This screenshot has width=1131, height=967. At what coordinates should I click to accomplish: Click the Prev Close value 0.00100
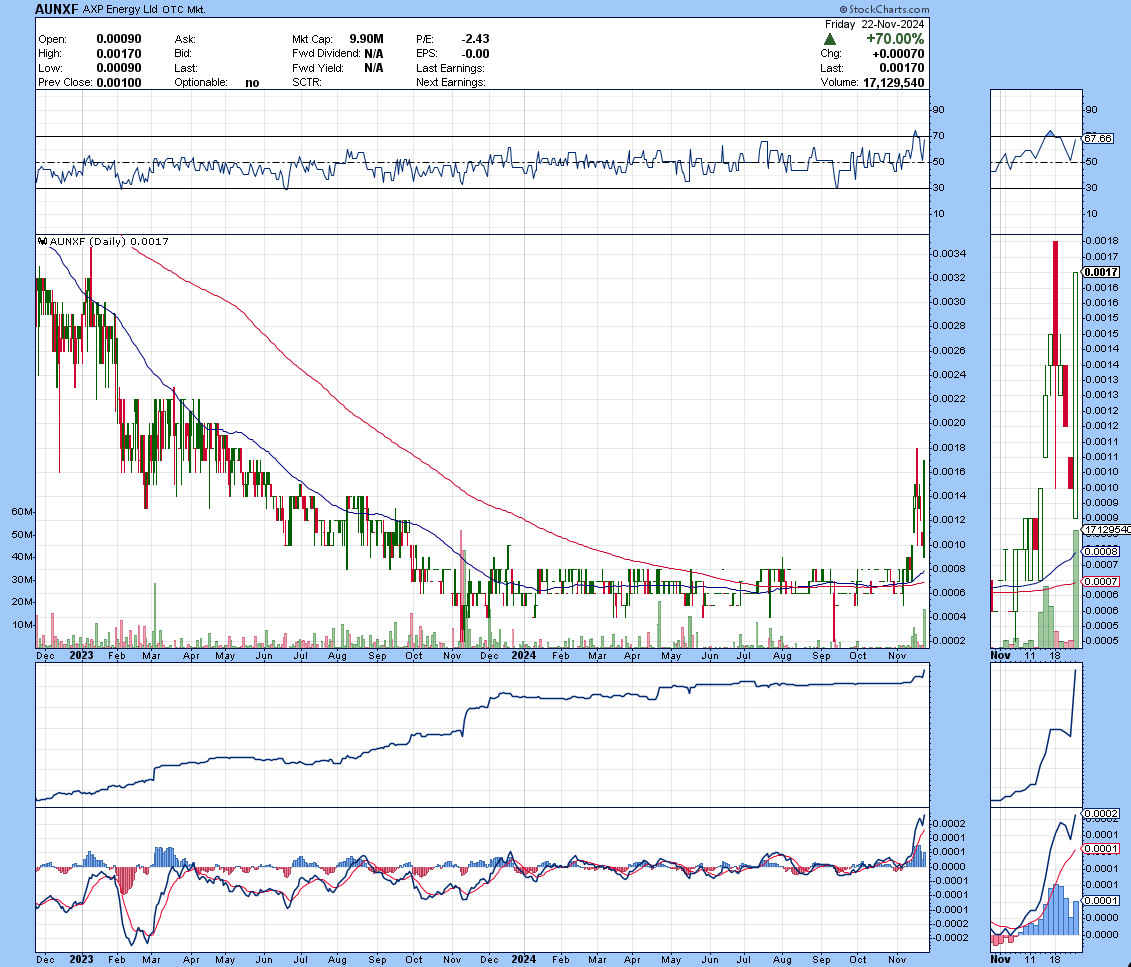tap(119, 82)
